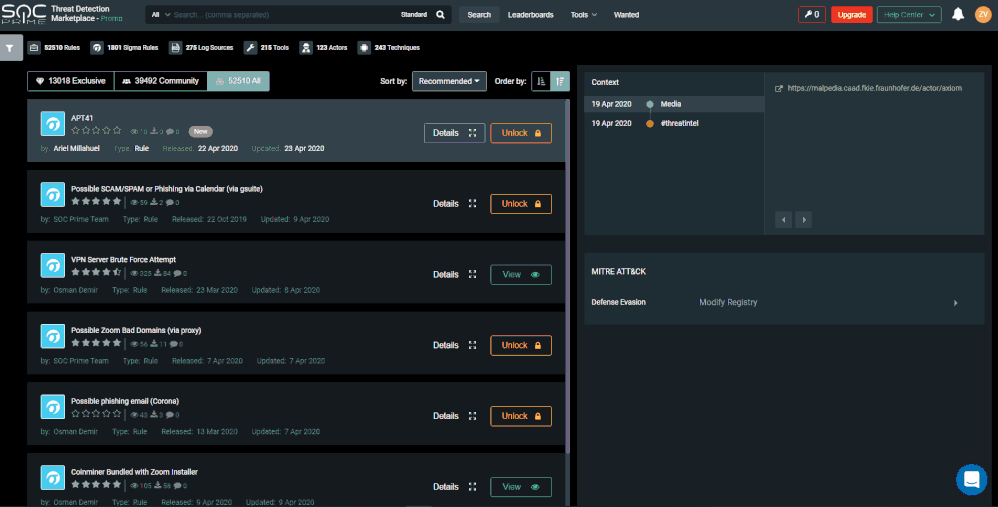Click the 1801 Sigma Rules counter
The width and height of the screenshot is (998, 507).
pos(124,48)
